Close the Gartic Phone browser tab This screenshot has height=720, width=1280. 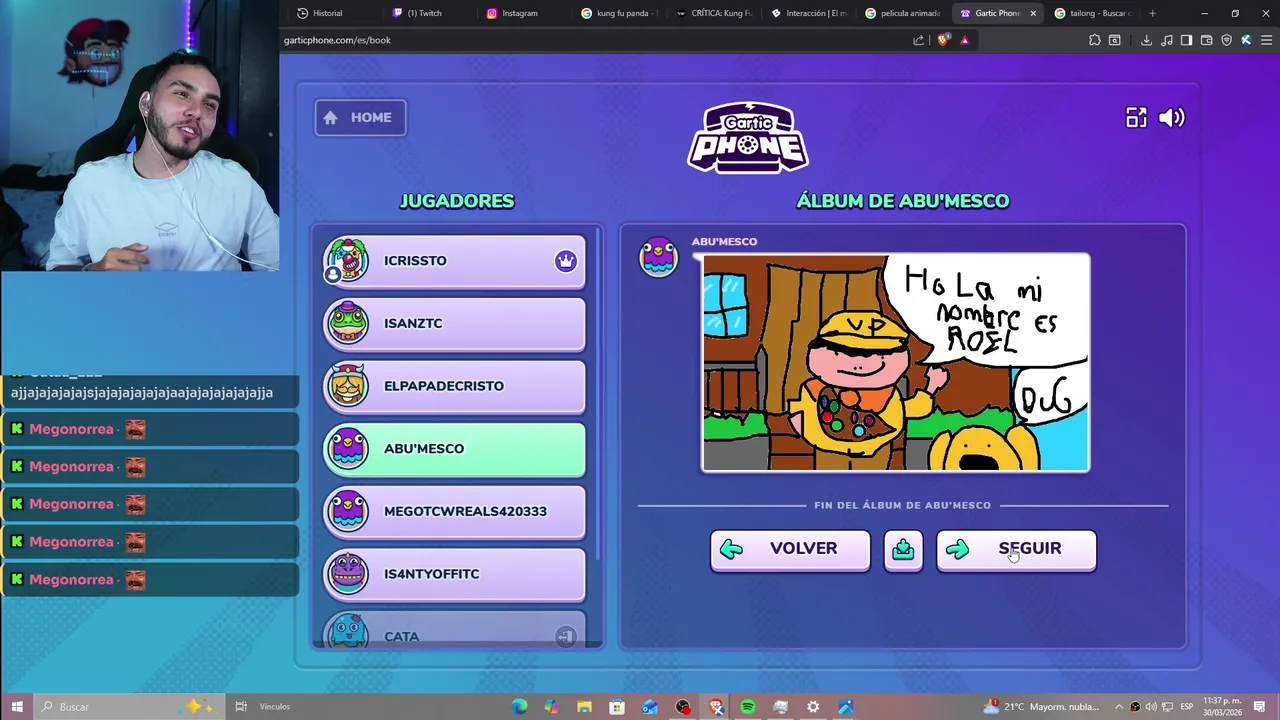pos(1033,13)
